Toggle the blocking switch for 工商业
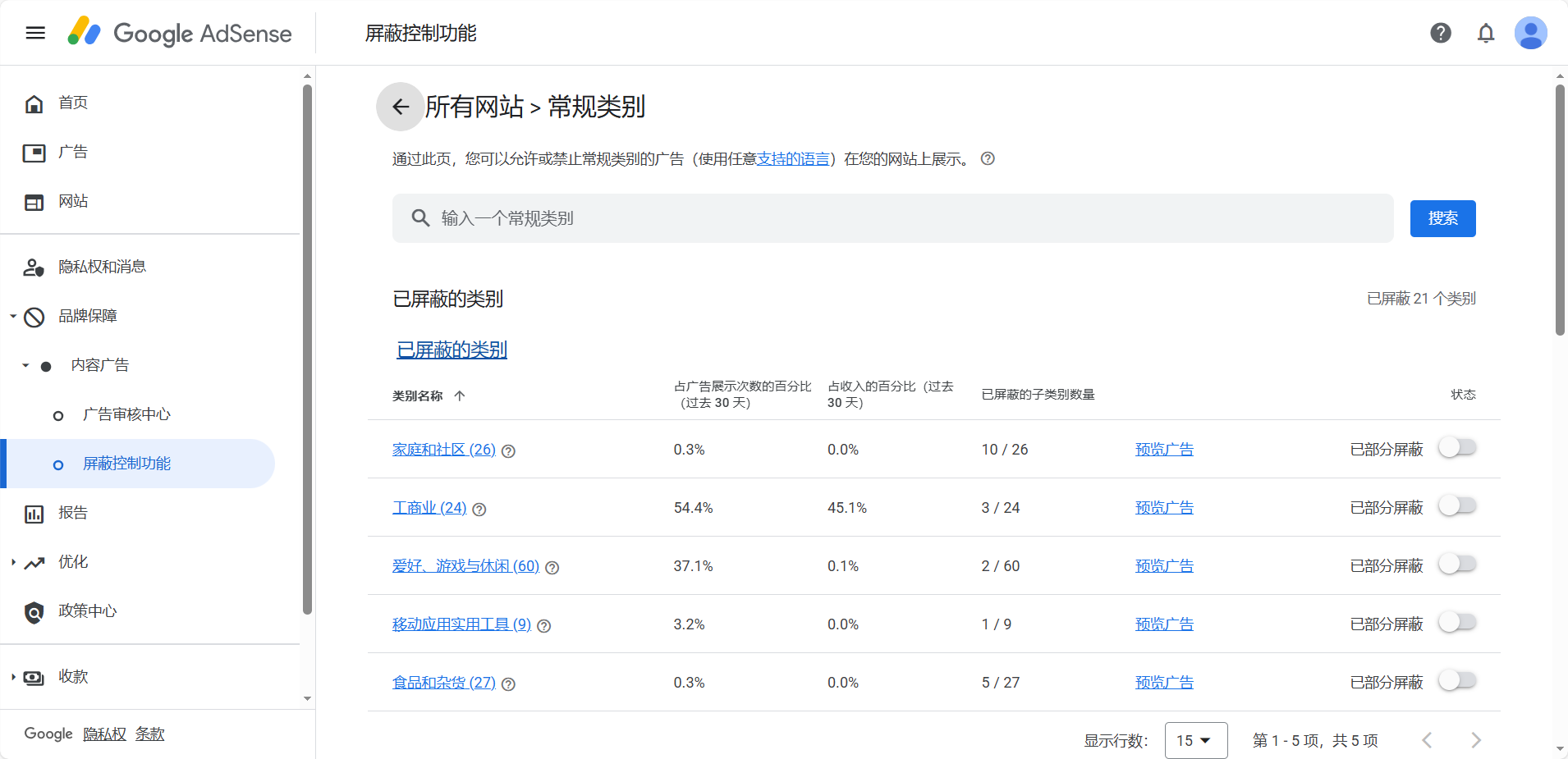 1457,505
